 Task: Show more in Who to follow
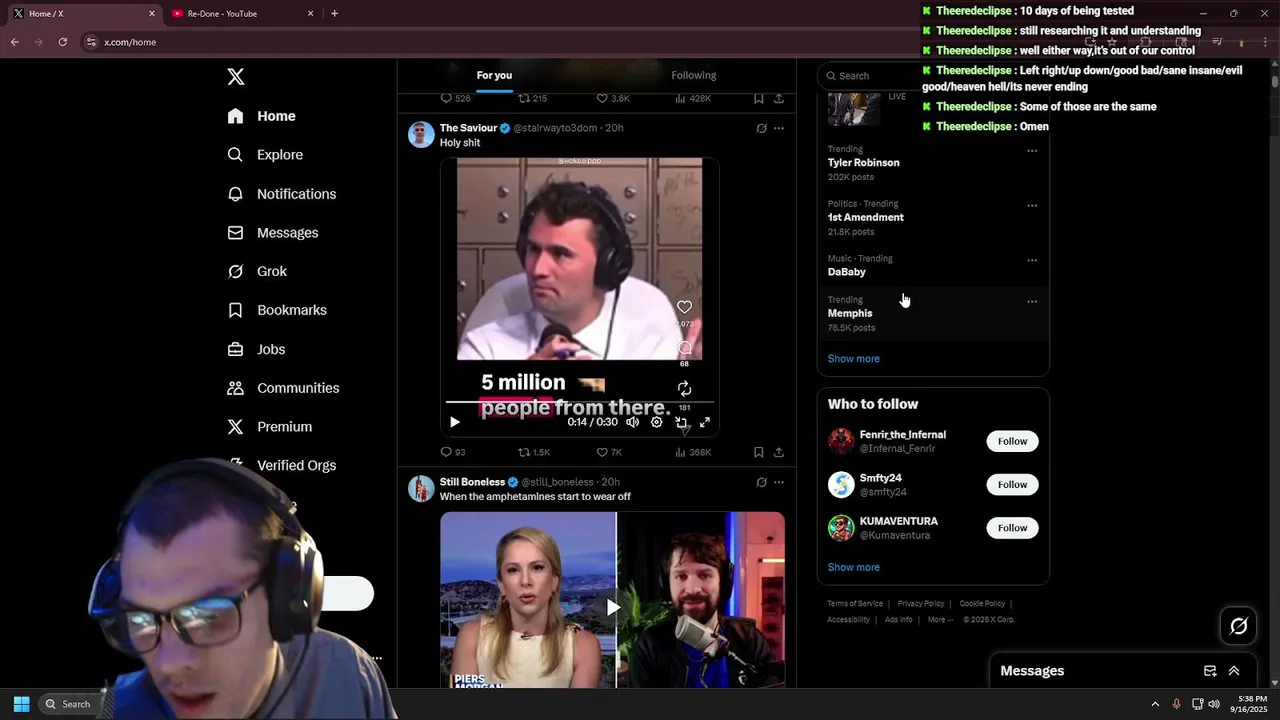point(853,567)
